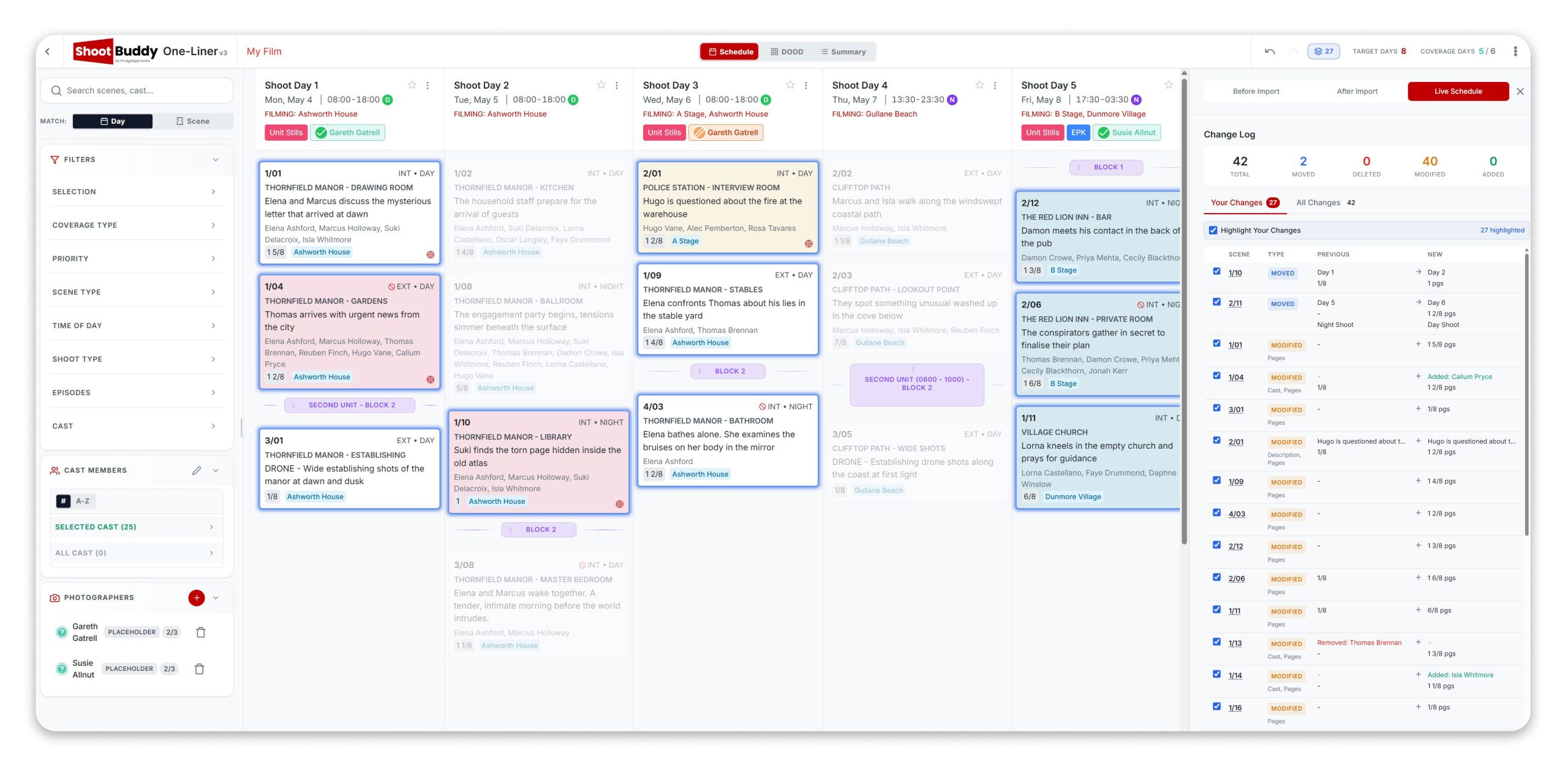Star Shoot Day 3
Viewport: 1568px width, 767px height.
(x=791, y=85)
